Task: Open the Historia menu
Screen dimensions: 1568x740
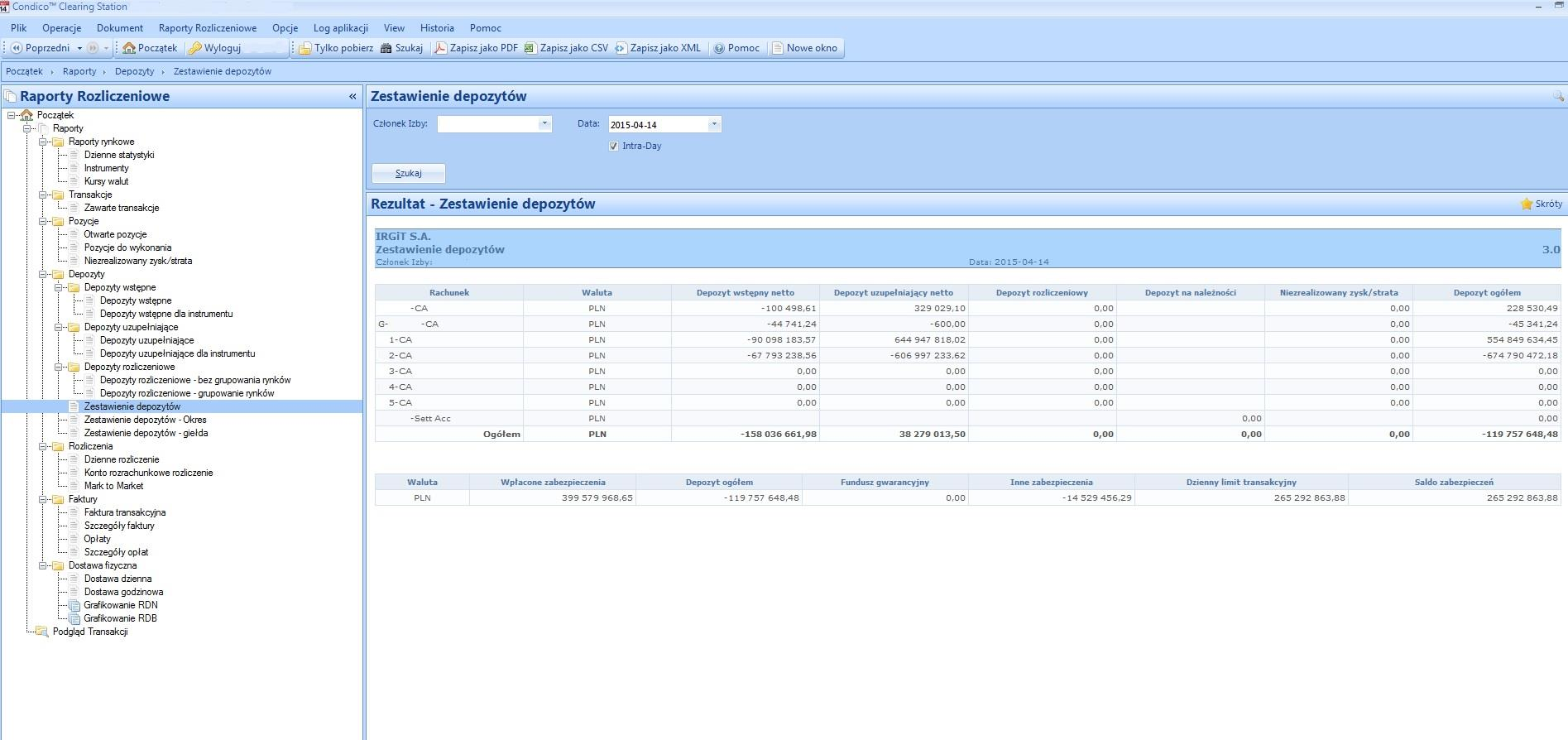Action: point(437,28)
